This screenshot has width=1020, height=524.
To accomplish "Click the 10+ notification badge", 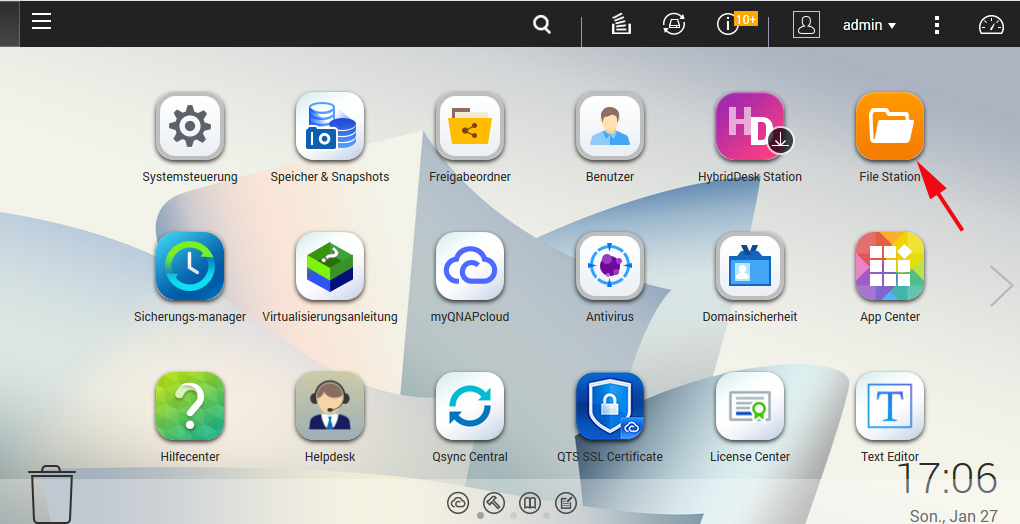I will pyautogui.click(x=745, y=20).
